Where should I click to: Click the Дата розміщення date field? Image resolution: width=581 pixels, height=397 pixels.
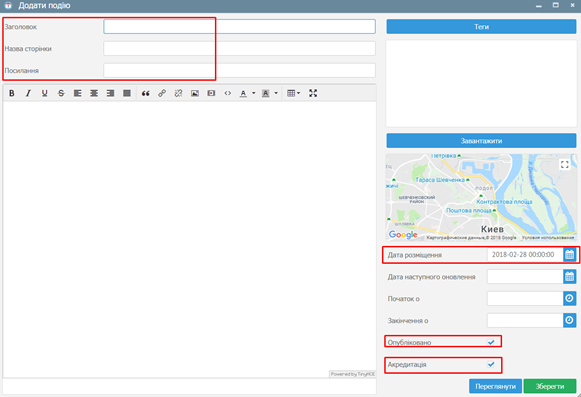pos(525,255)
